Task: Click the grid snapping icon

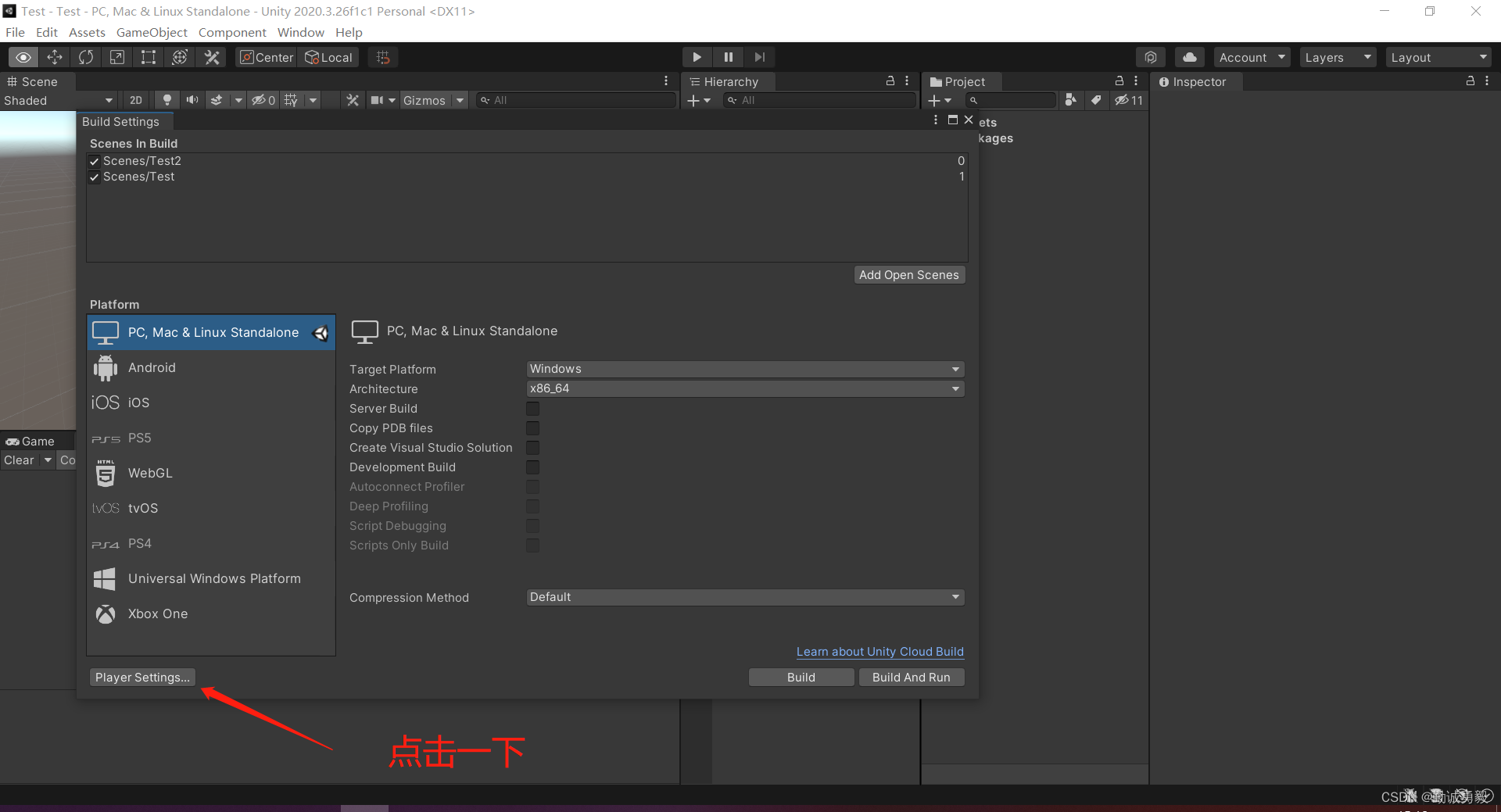Action: pos(383,57)
